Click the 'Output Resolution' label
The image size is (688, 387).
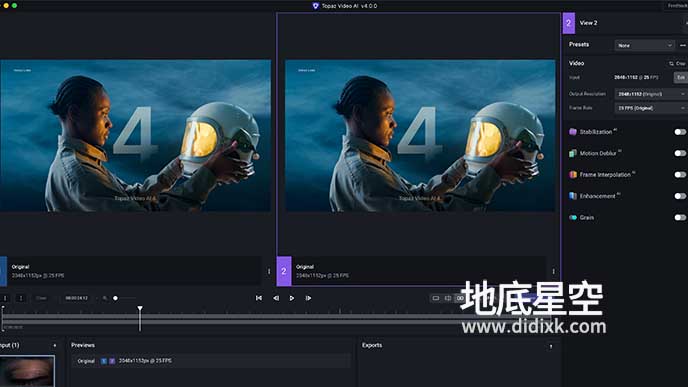tap(587, 94)
